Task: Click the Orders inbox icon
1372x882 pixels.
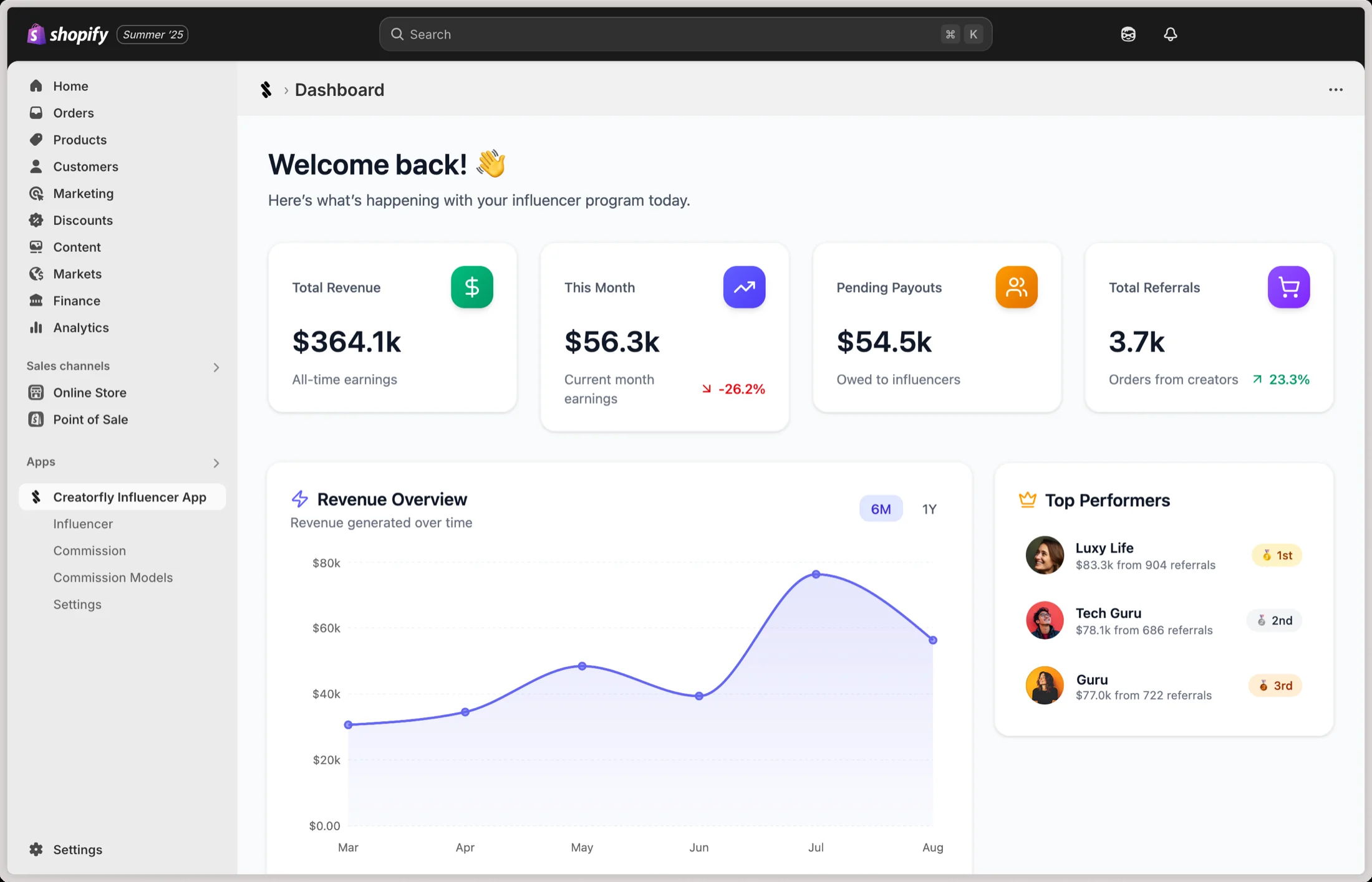Action: tap(36, 113)
